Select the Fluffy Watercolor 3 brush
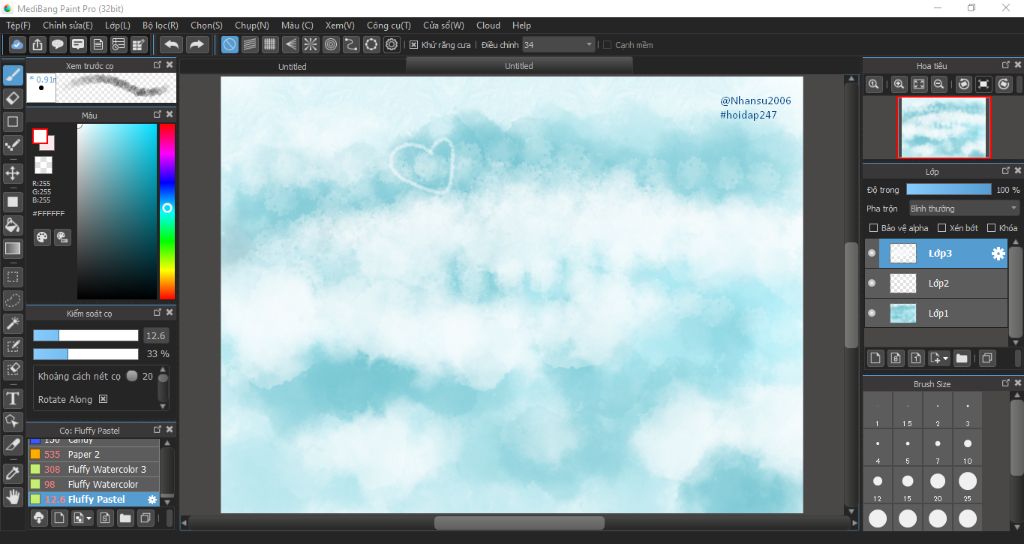Screen dimensions: 1024x544 (94, 470)
